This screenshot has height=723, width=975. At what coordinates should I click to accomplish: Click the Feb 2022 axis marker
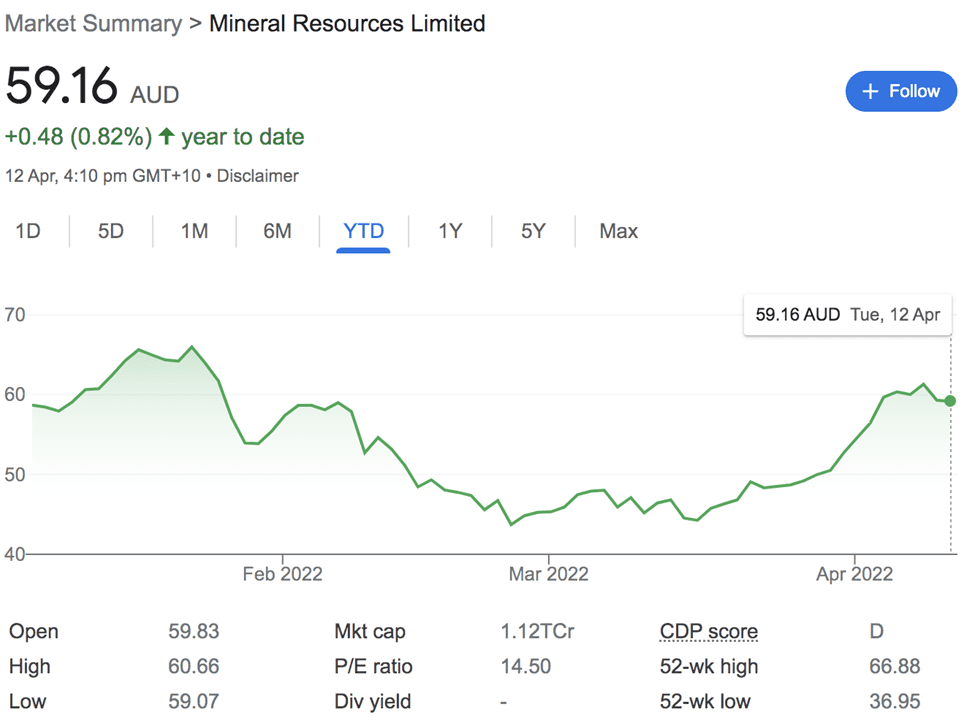click(x=282, y=574)
